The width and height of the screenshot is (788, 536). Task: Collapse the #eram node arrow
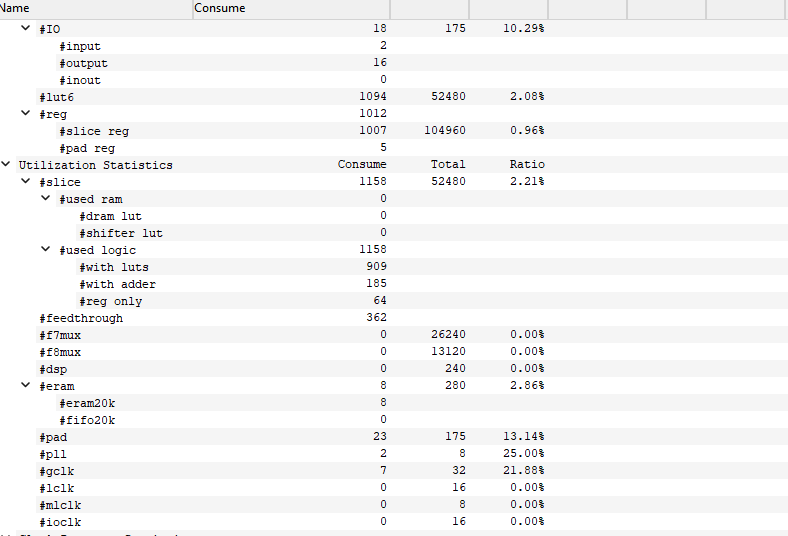click(26, 386)
